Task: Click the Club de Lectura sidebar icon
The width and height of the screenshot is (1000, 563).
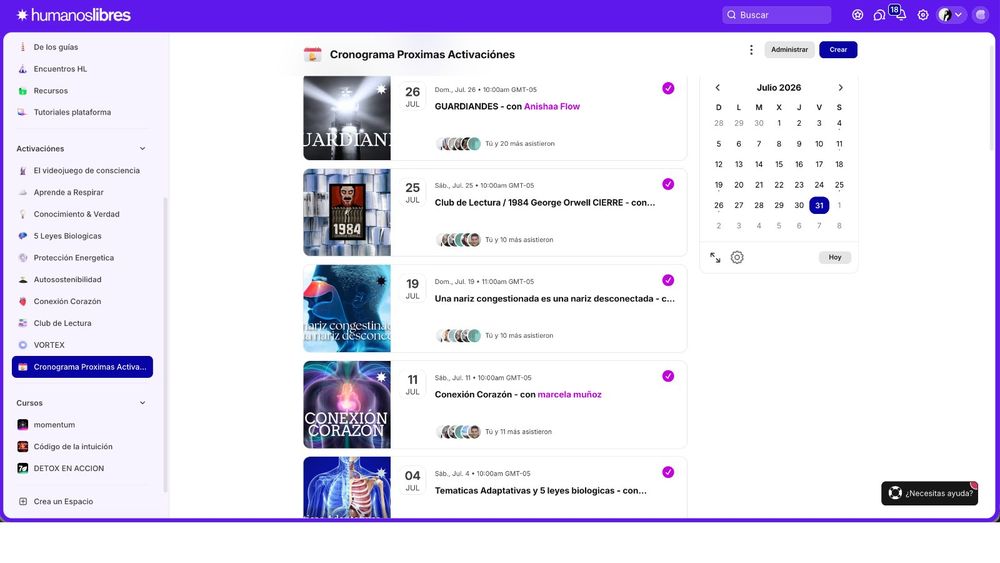Action: tap(23, 323)
